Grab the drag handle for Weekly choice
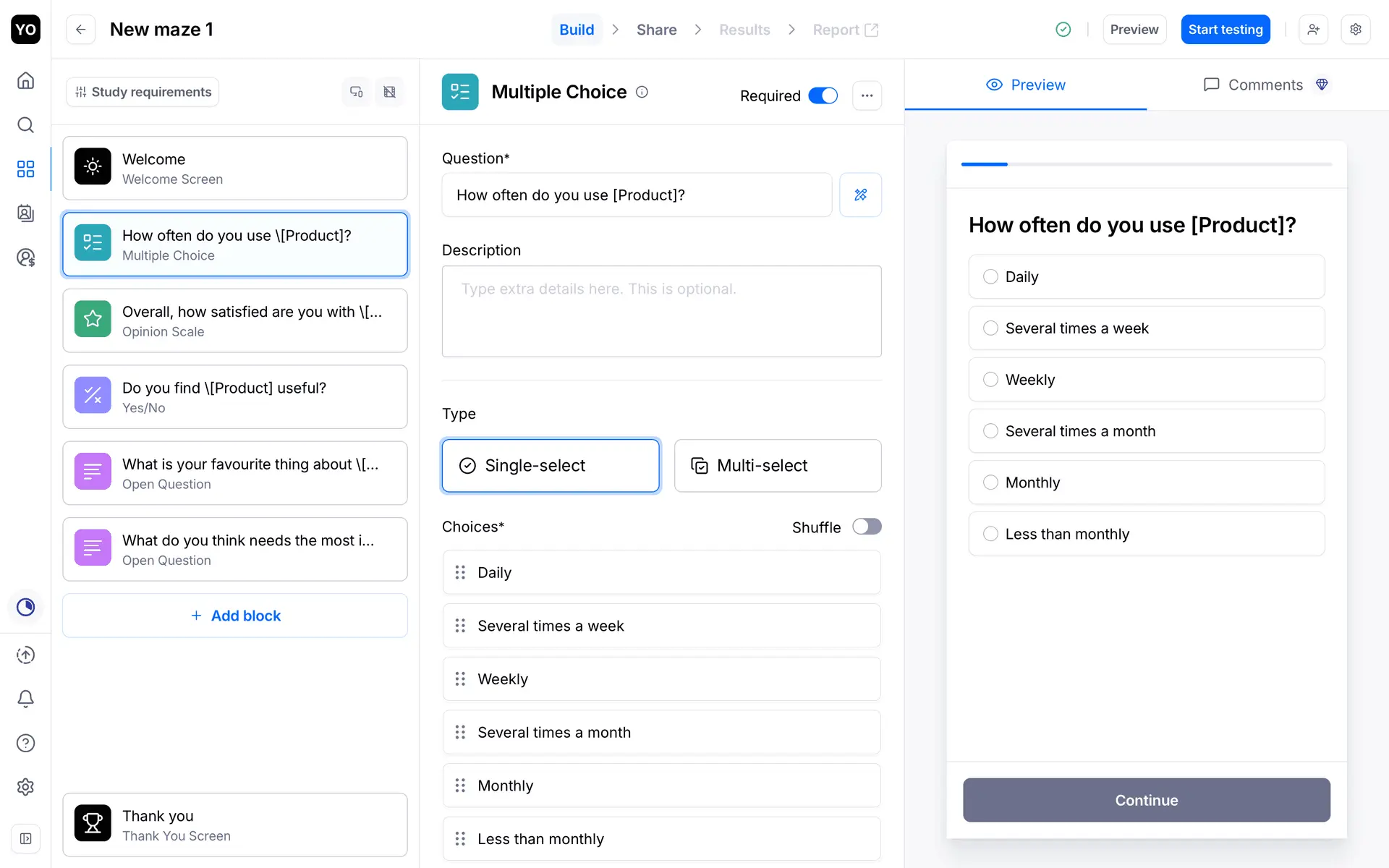1389x868 pixels. pyautogui.click(x=460, y=678)
